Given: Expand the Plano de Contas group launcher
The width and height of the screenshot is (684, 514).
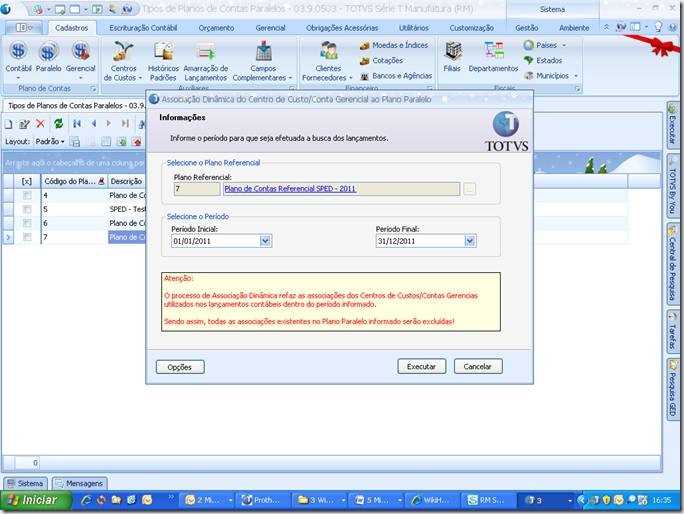Looking at the screenshot, I should 92,89.
